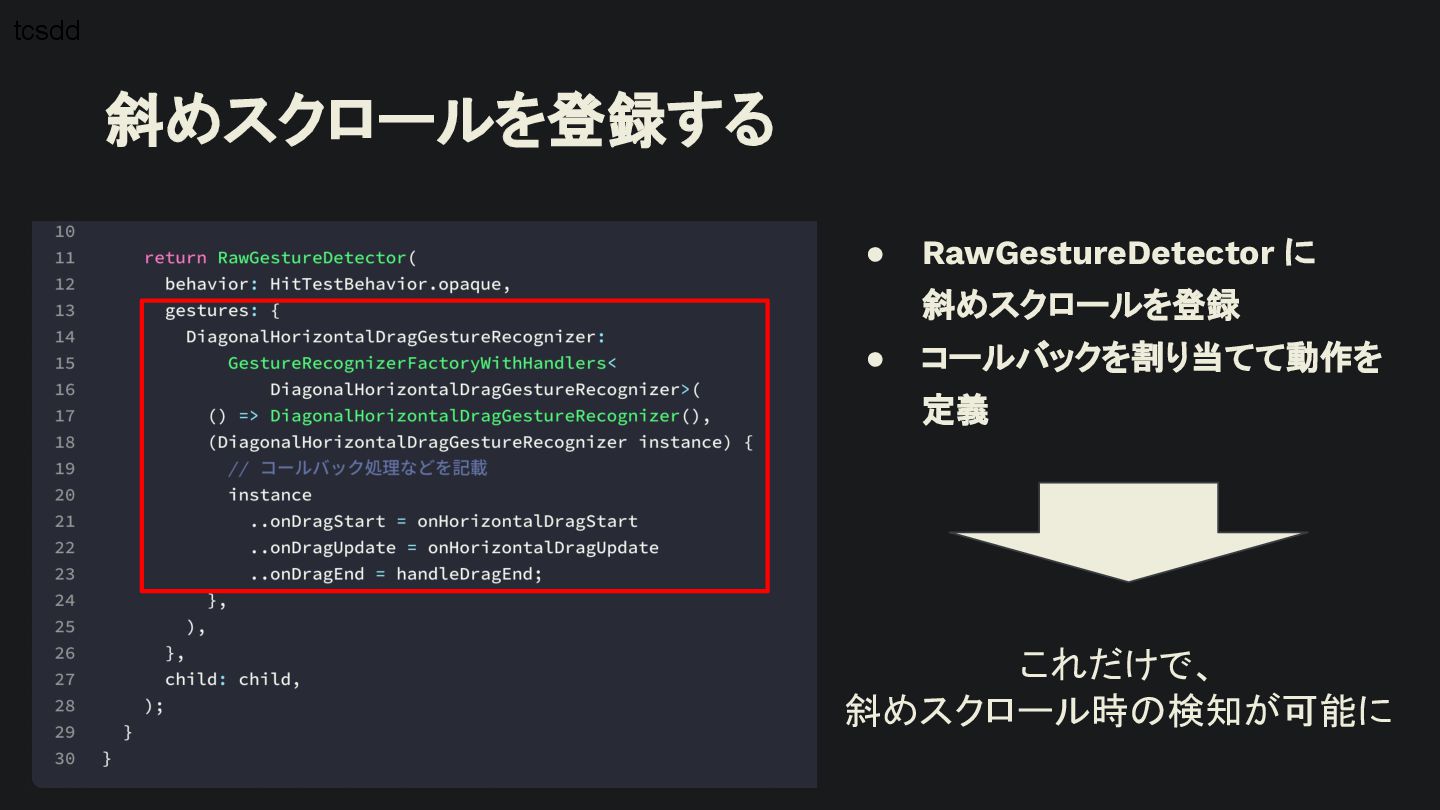Click ..onDragUpdate = onHorizontalDragUpdate line
The image size is (1440, 810).
pos(454,547)
